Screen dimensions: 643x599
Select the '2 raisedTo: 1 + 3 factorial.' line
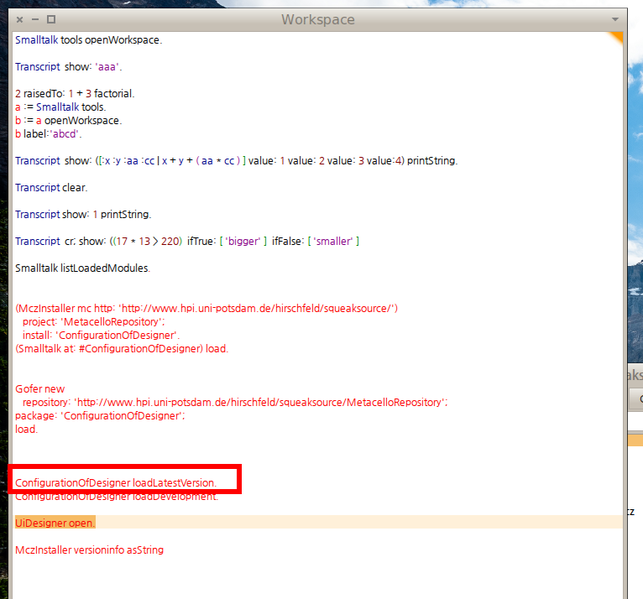pyautogui.click(x=74, y=94)
